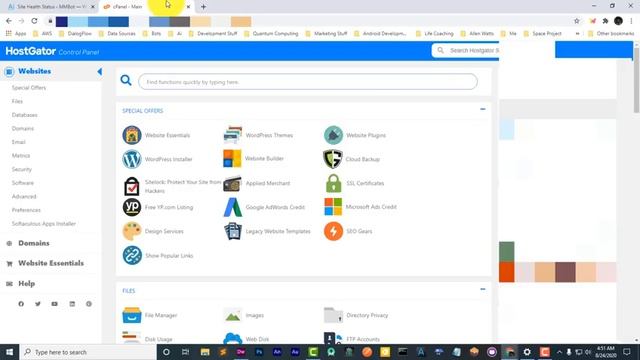
Task: Go to Advanced in sidebar
Action: pos(24,196)
